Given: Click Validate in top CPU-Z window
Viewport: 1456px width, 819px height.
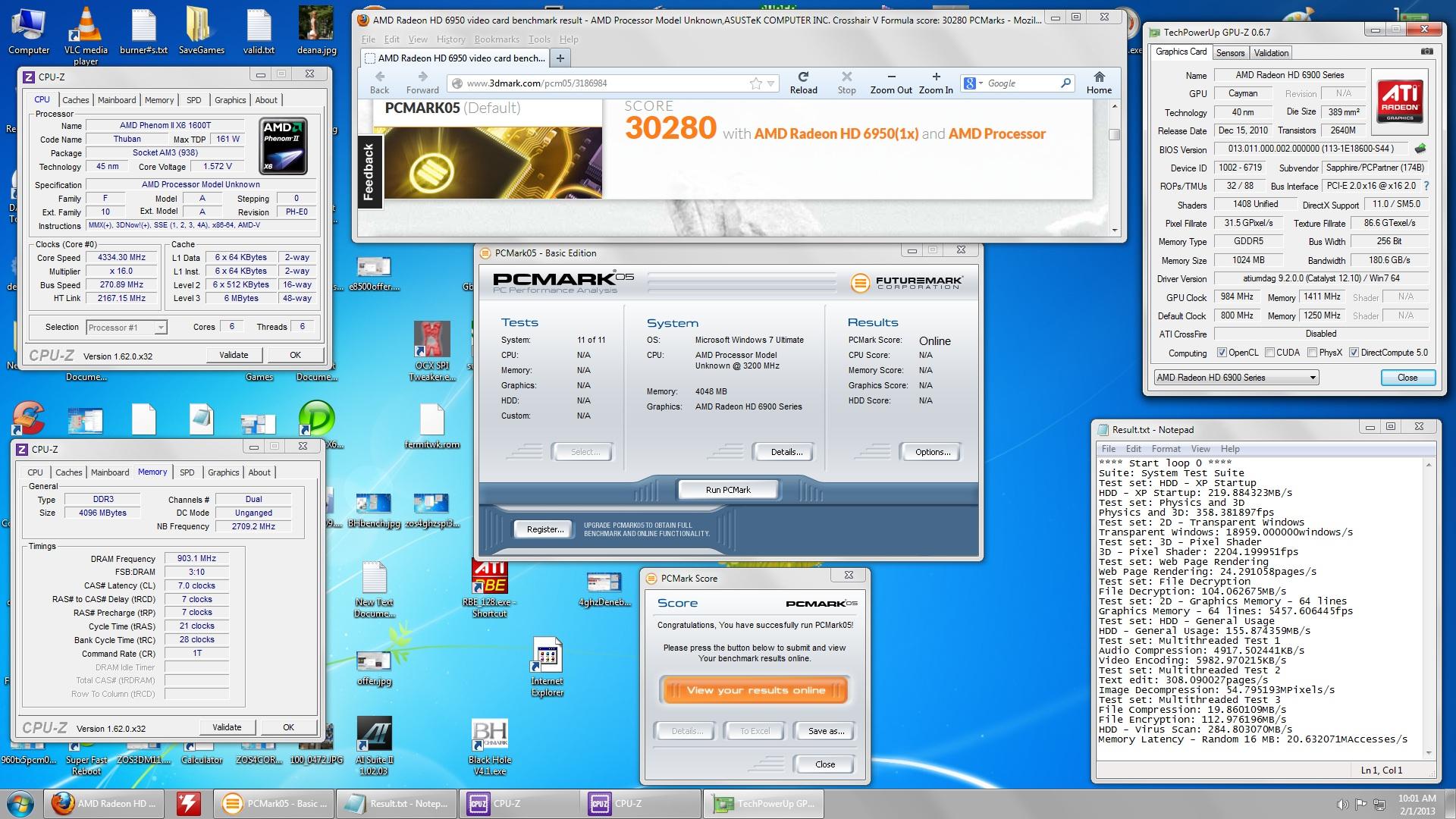Looking at the screenshot, I should click(x=234, y=355).
